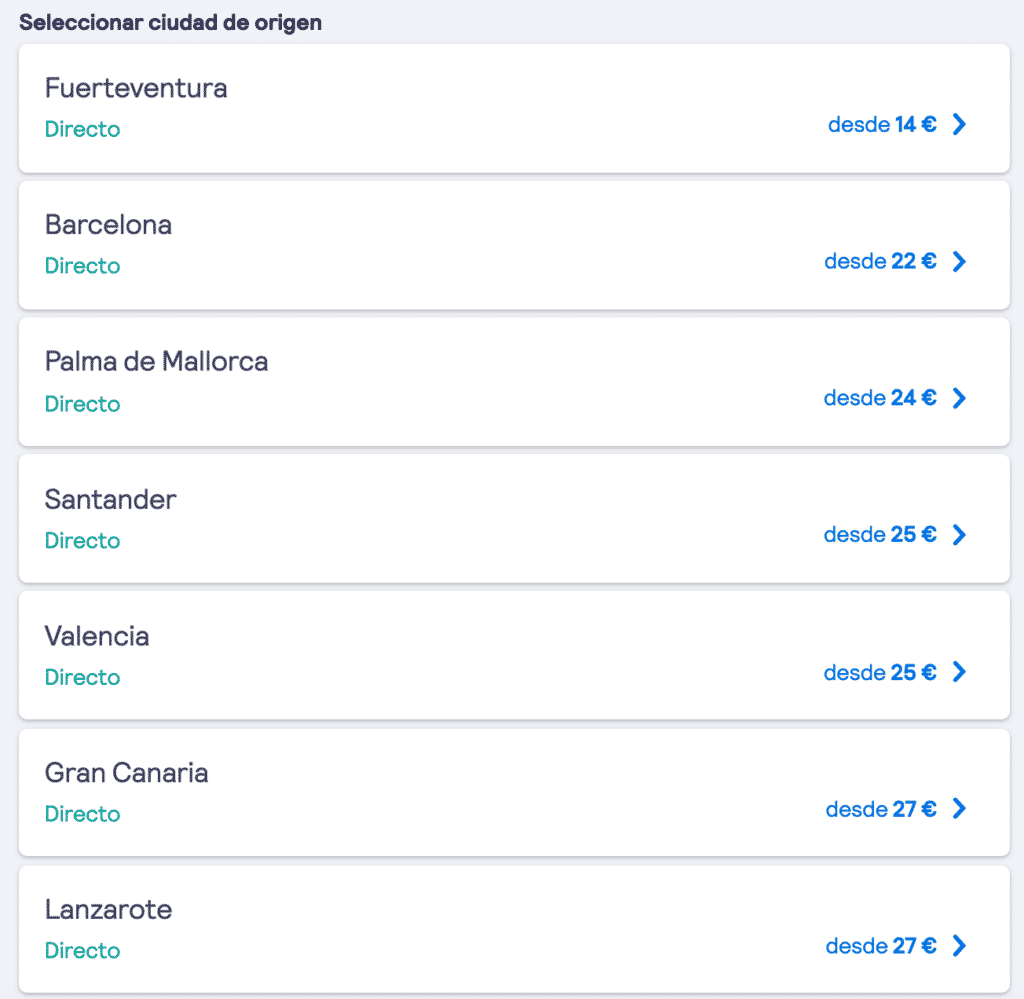Click the chevron arrow in the Valencia row
This screenshot has height=999, width=1024.
[x=959, y=671]
